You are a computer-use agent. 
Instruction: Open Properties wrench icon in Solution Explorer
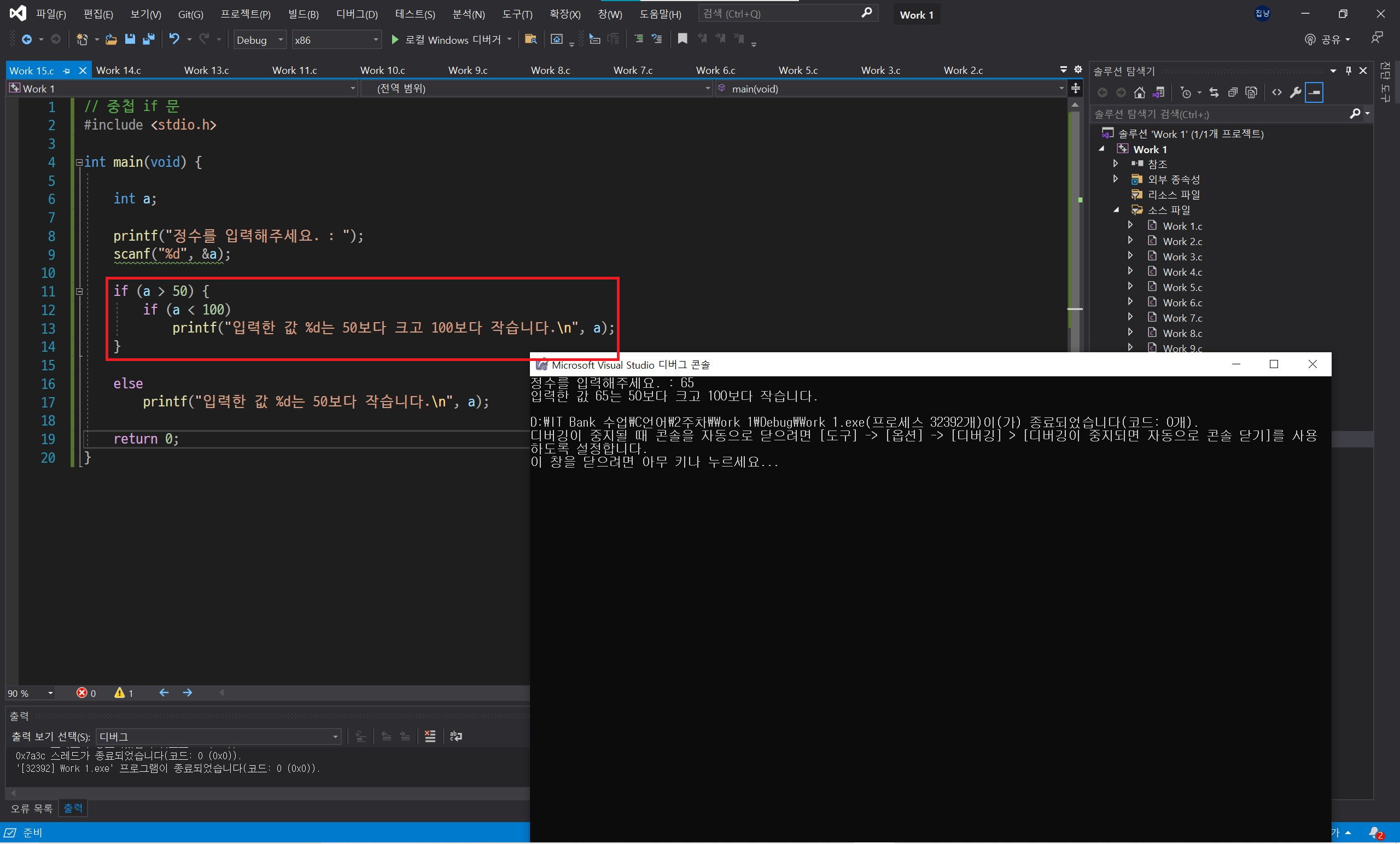click(1296, 92)
